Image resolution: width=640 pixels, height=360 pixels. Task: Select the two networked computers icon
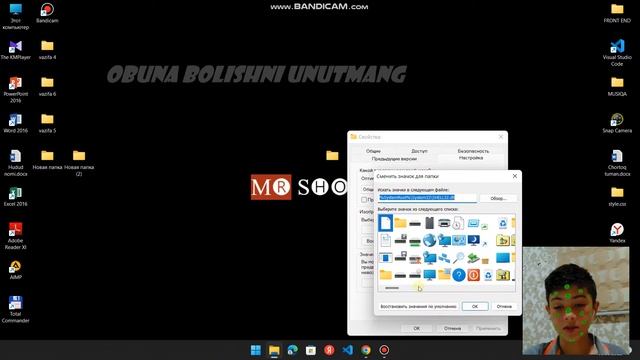[444, 258]
